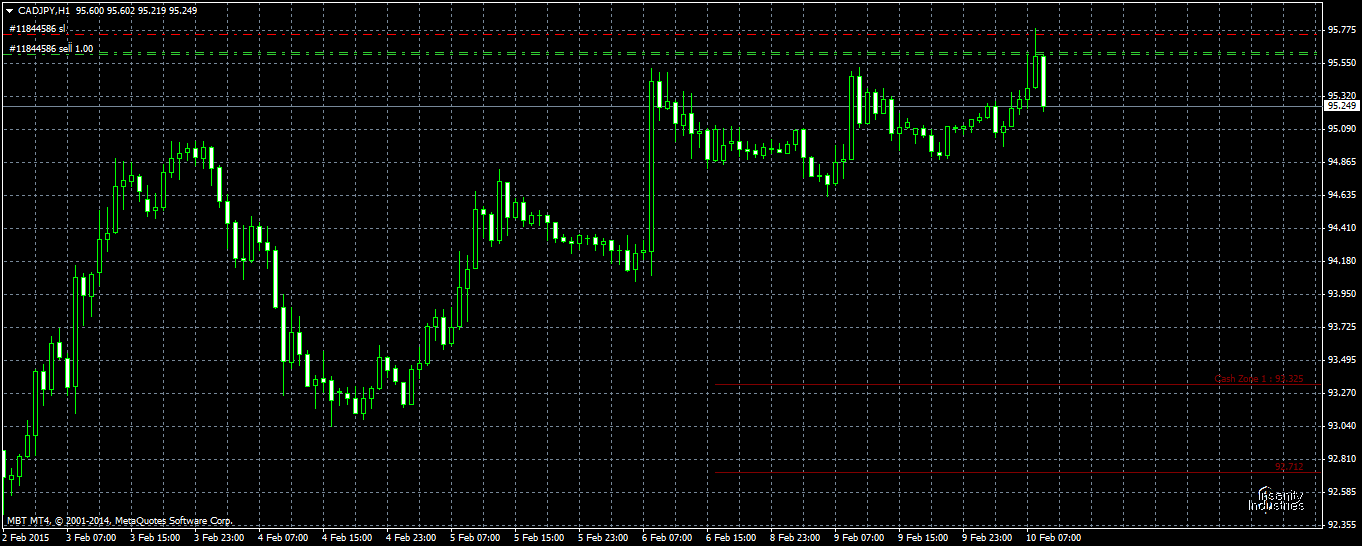
Task: Click the '4 Feb 15:00' time axis label
Action: [347, 538]
